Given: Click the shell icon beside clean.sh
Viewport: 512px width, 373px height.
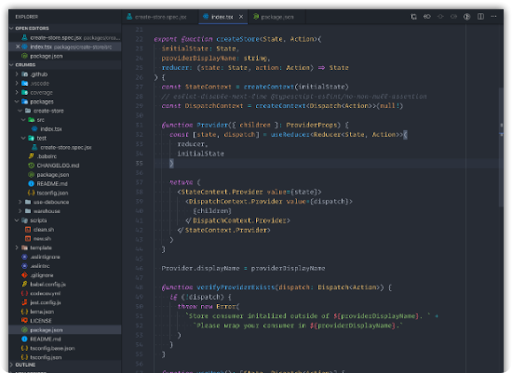Looking at the screenshot, I should (28, 230).
